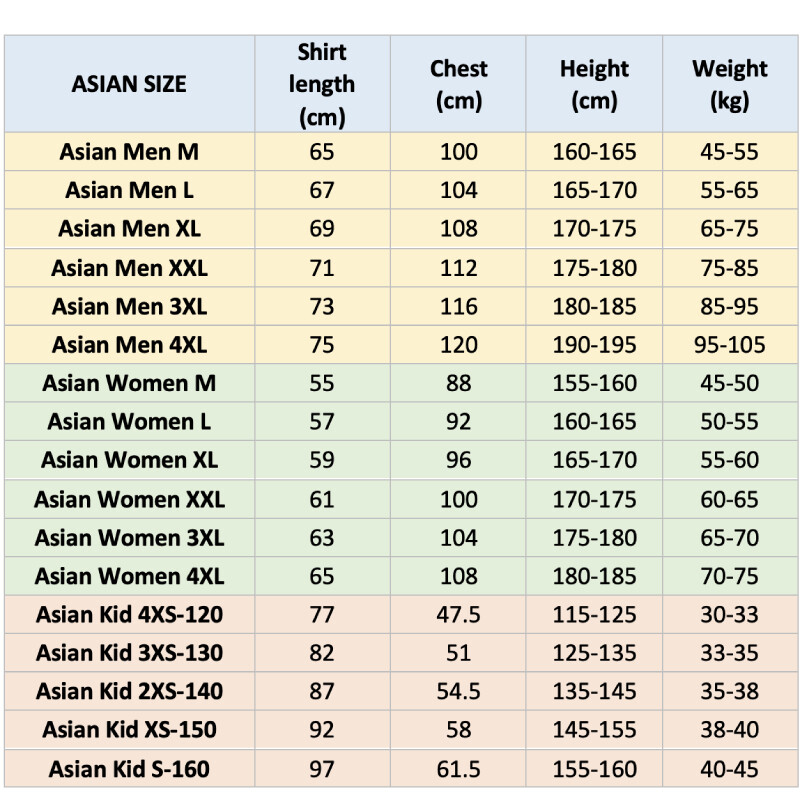Select the Asian Men M row label
Image resolution: width=800 pixels, height=800 pixels.
[129, 152]
